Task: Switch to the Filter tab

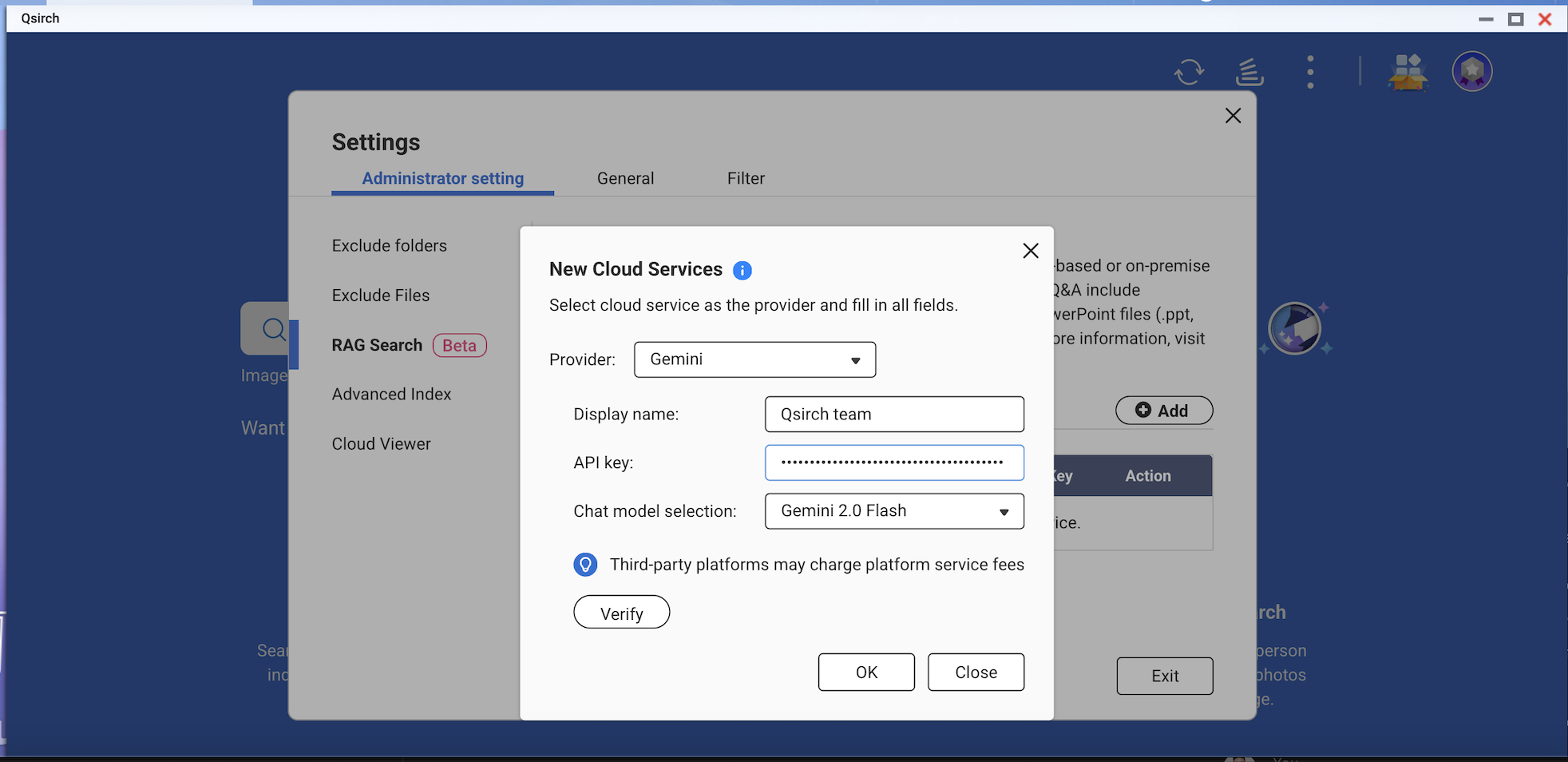Action: (746, 178)
